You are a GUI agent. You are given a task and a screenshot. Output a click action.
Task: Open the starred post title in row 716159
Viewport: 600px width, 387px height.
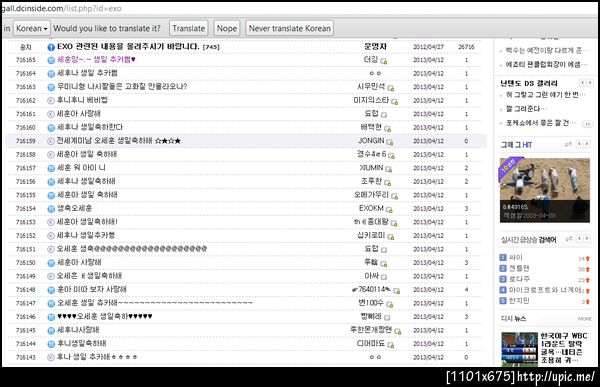[119, 141]
